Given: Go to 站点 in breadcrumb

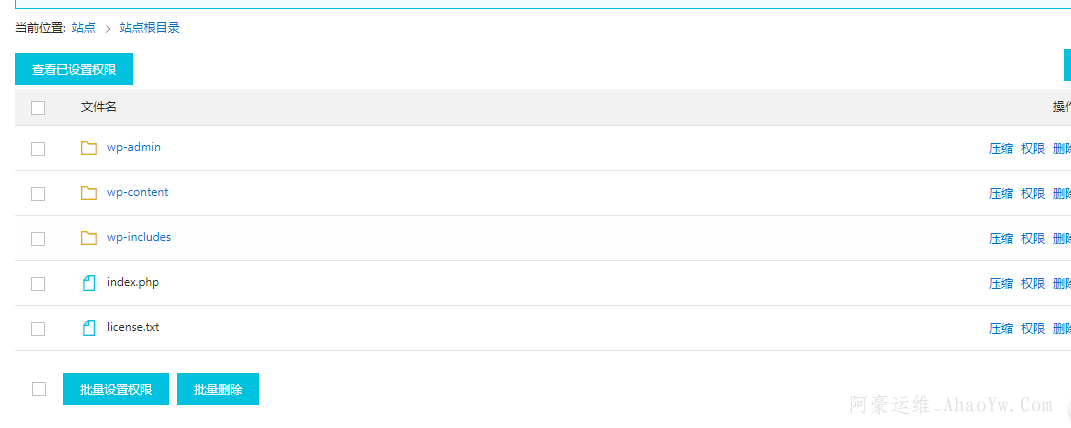Looking at the screenshot, I should 84,28.
